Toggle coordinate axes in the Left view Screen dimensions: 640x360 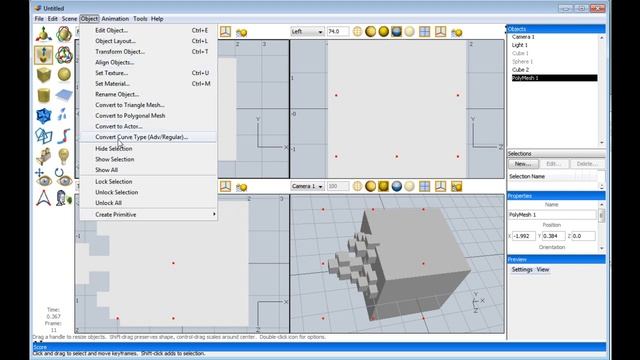pos(440,31)
